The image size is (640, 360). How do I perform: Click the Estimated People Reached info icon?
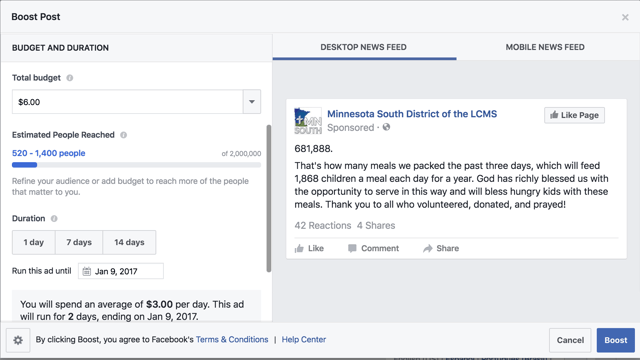(x=123, y=135)
